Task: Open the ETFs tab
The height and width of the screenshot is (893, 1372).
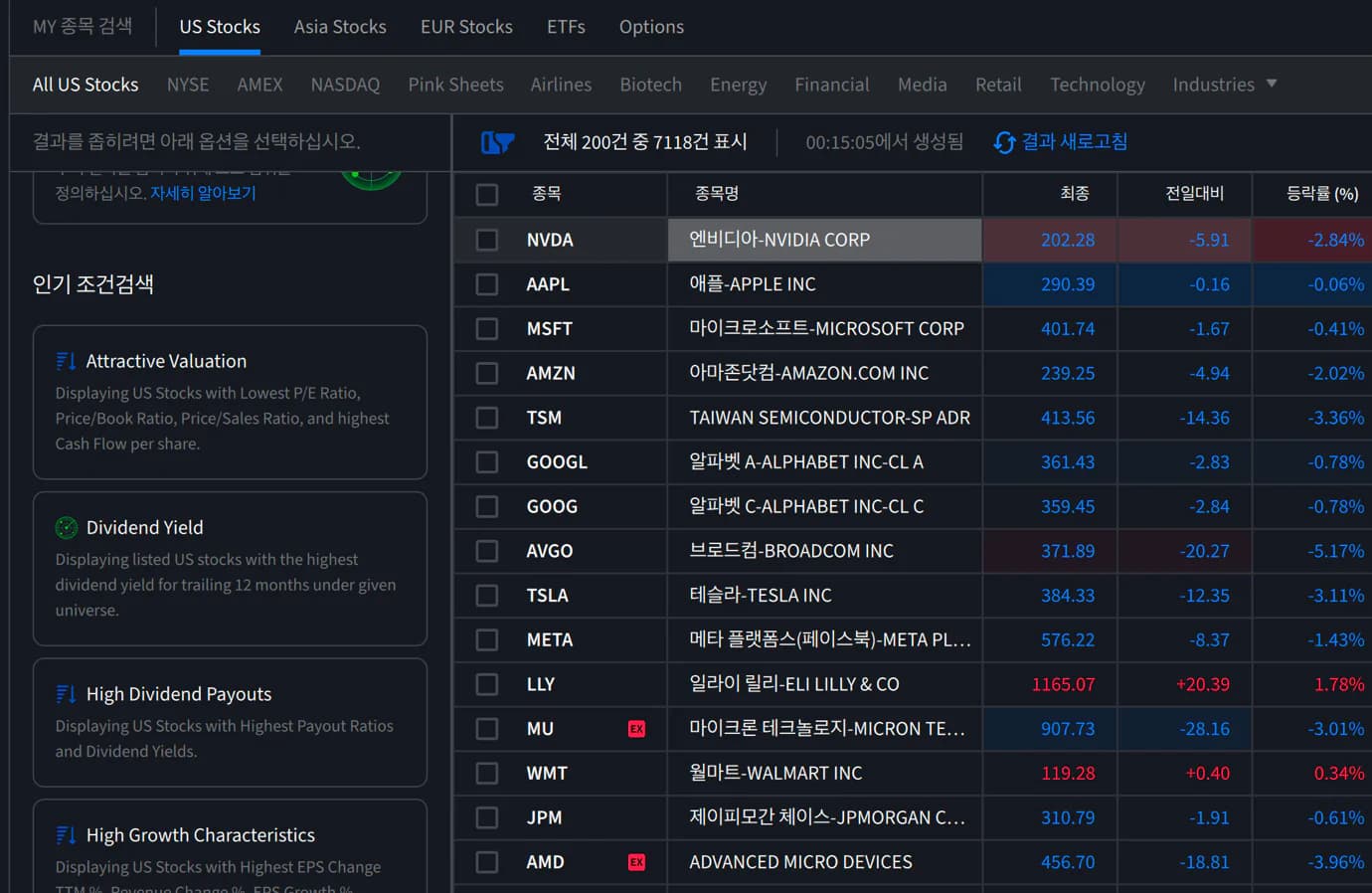Action: 566,27
